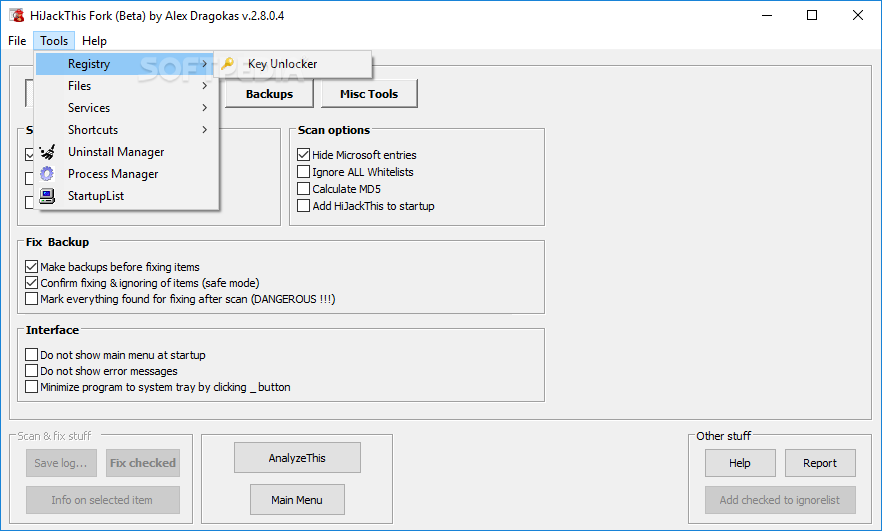The height and width of the screenshot is (531, 882).
Task: Select Shortcuts entry in Tools menu
Action: [127, 130]
